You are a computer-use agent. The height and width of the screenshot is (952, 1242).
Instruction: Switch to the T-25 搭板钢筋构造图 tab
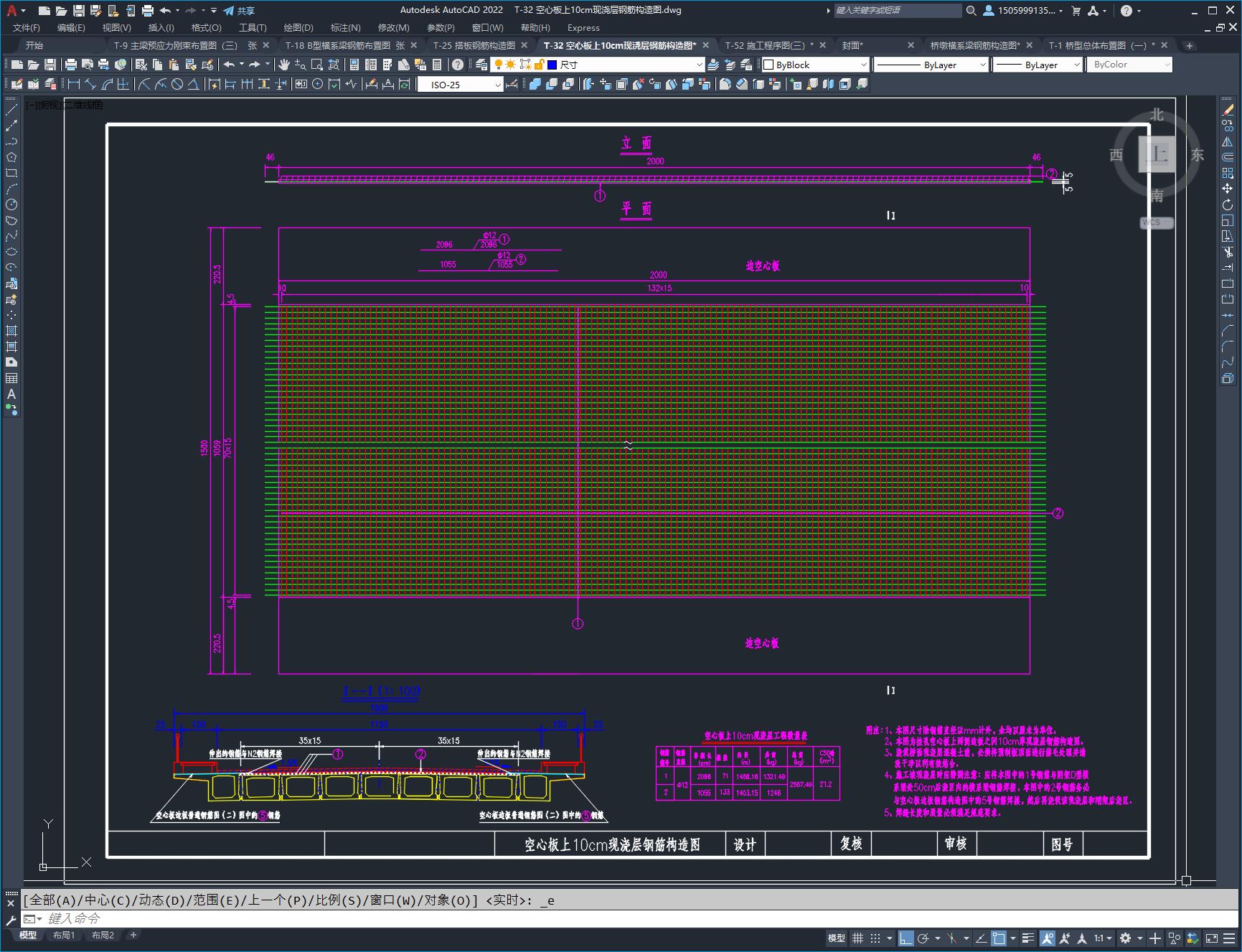pos(474,45)
